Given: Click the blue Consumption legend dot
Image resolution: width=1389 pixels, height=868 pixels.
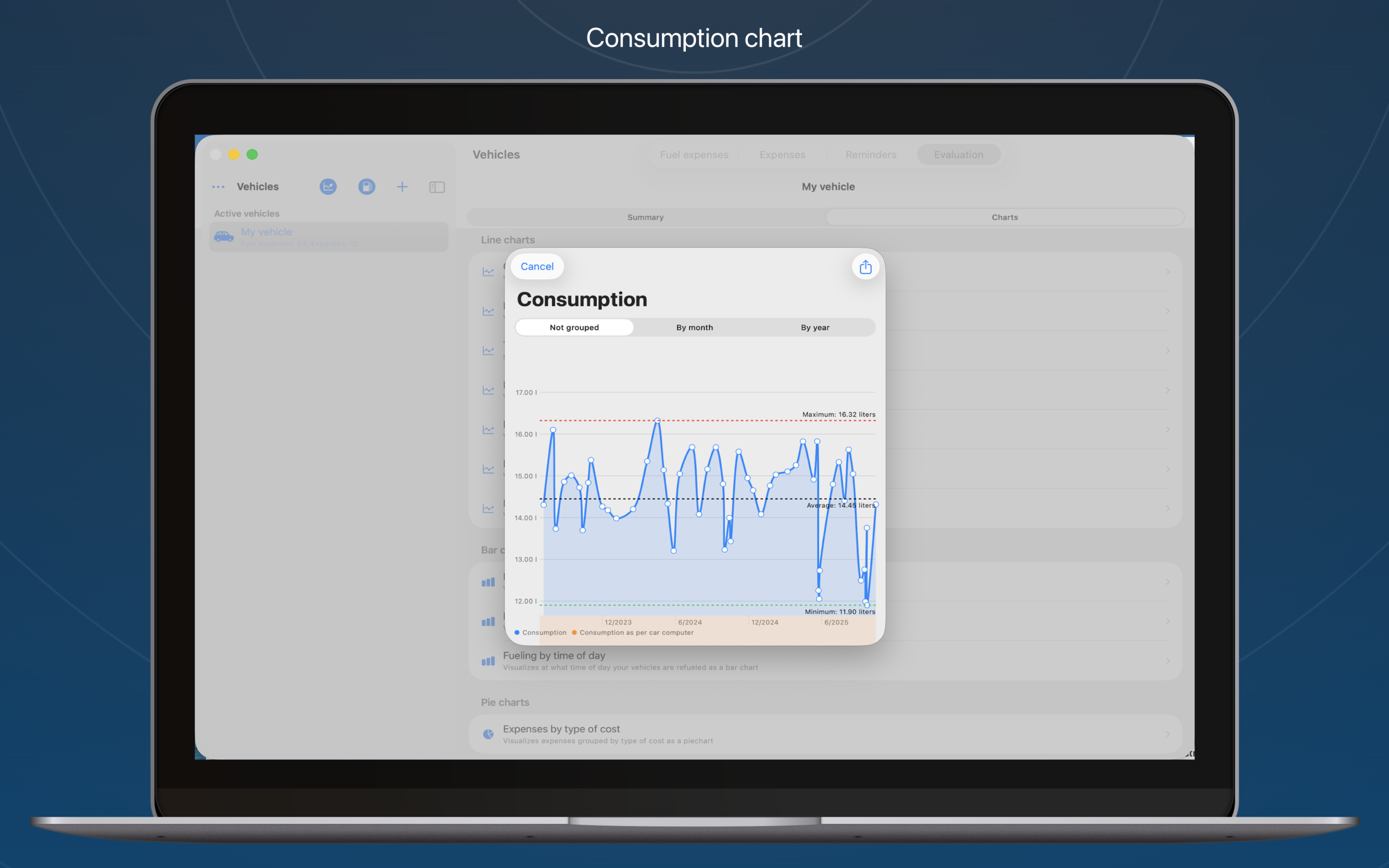Looking at the screenshot, I should (517, 633).
